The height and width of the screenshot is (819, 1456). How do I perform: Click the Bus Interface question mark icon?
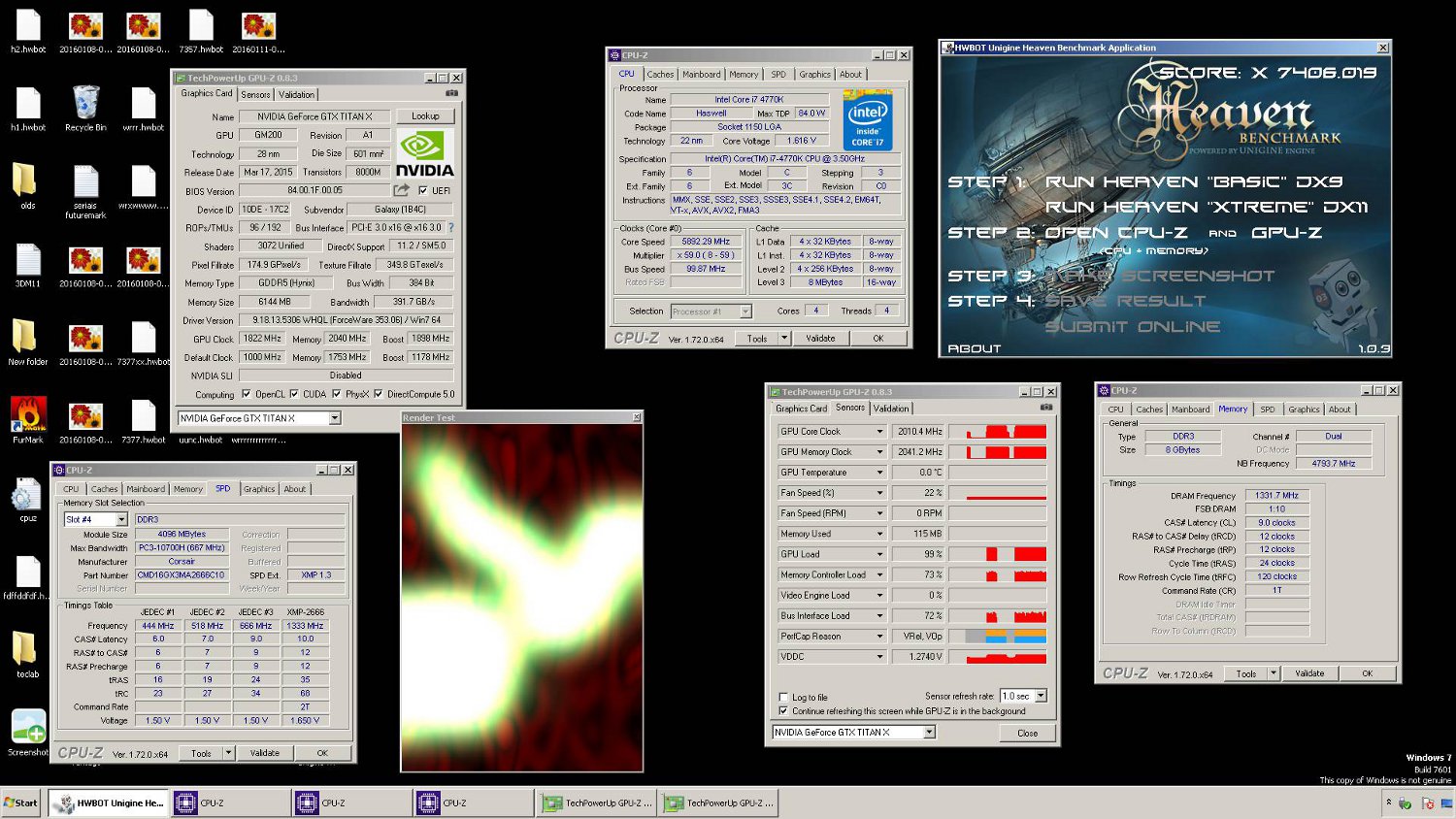point(450,227)
